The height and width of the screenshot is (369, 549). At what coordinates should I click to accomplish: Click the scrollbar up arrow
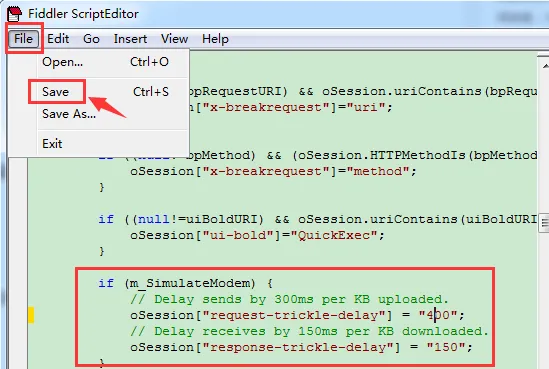[544, 66]
